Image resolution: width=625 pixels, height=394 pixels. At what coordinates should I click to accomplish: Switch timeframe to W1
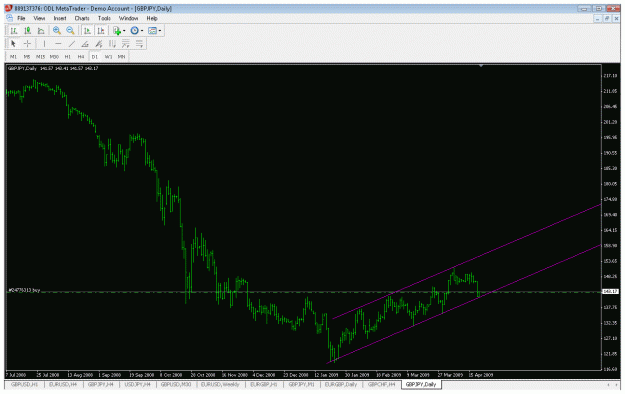pos(108,57)
